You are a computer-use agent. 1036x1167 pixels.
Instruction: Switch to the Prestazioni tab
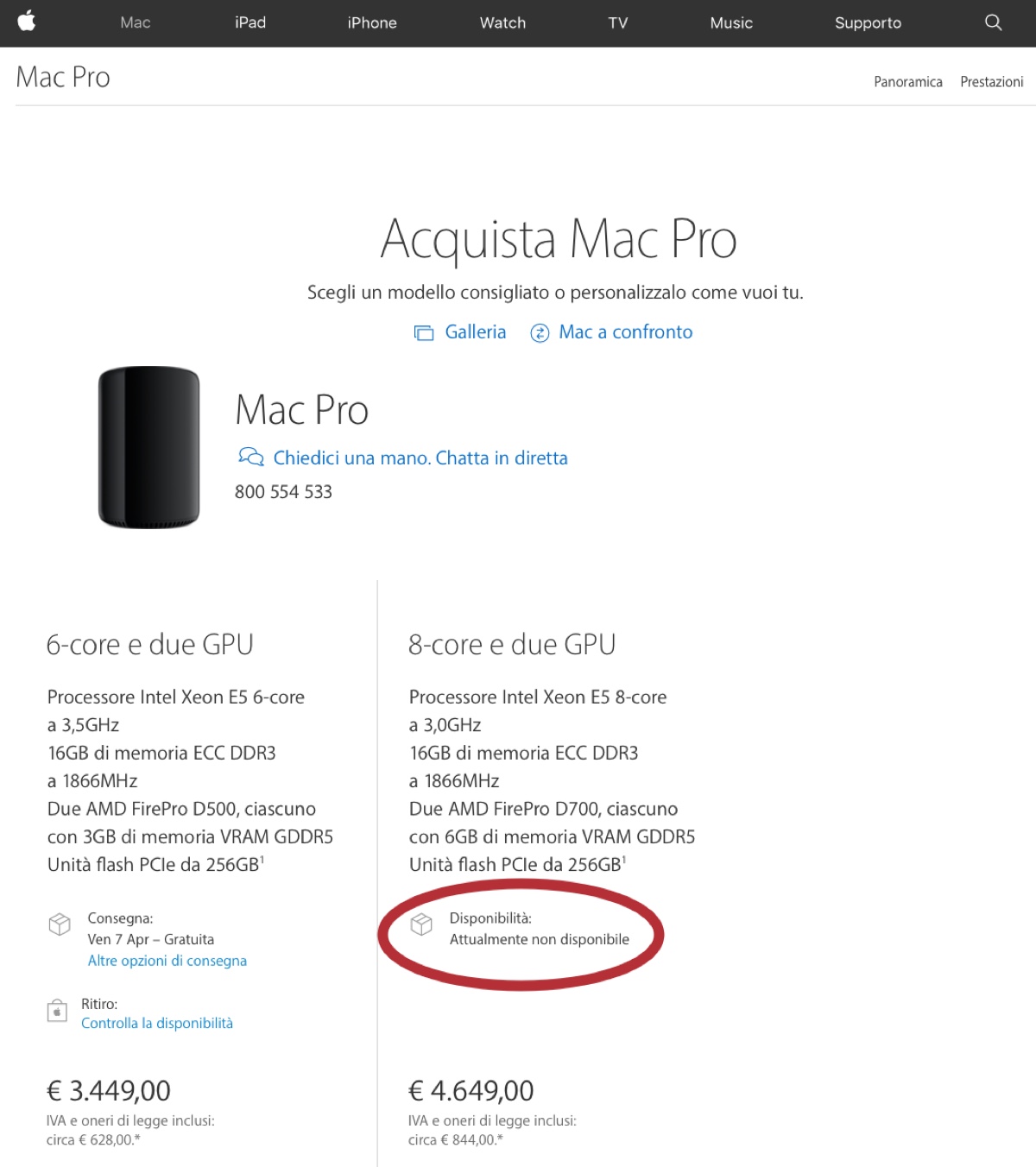[x=990, y=82]
